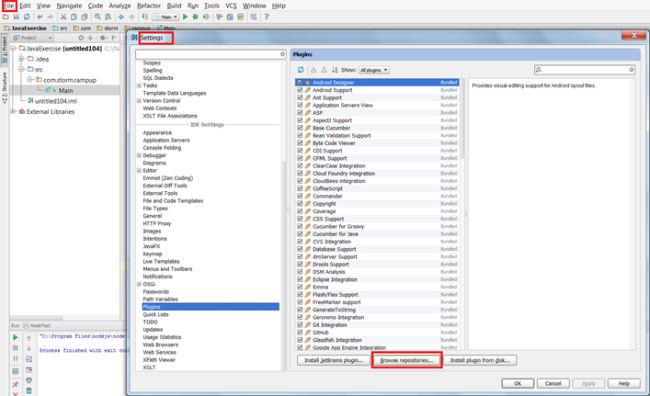
Task: Disable the CSS Support plugin checkbox
Action: point(300,219)
